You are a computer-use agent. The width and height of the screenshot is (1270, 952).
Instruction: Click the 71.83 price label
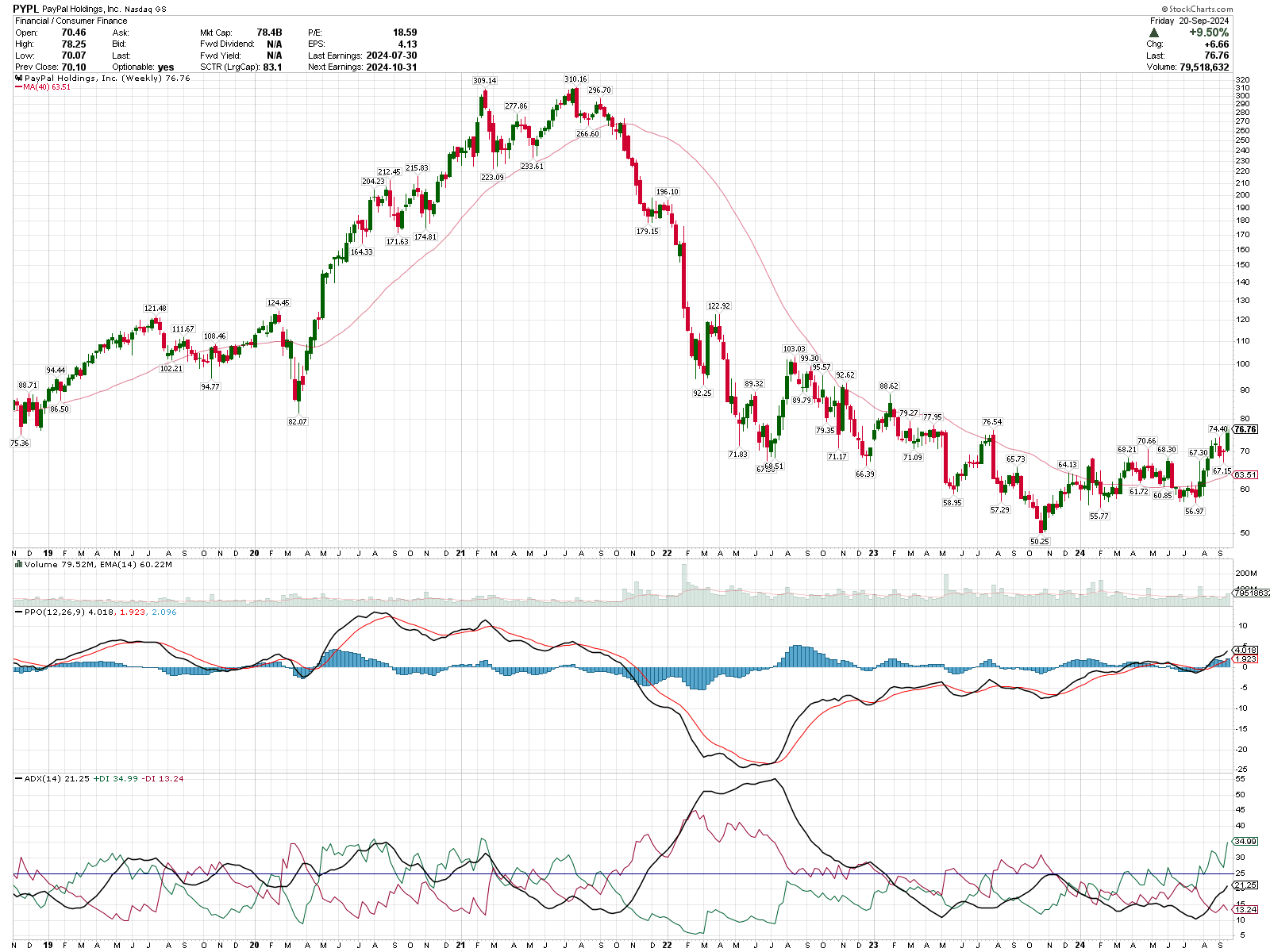(x=737, y=455)
